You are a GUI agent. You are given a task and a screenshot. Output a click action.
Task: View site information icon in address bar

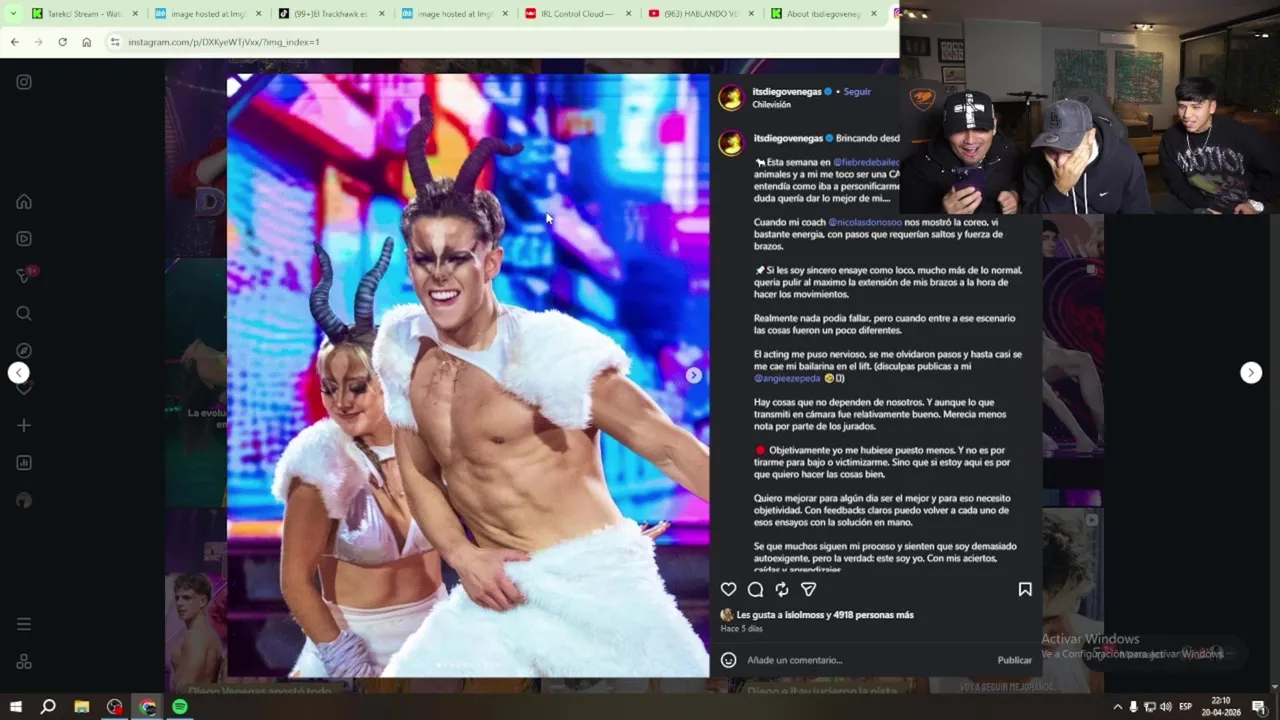coord(115,42)
